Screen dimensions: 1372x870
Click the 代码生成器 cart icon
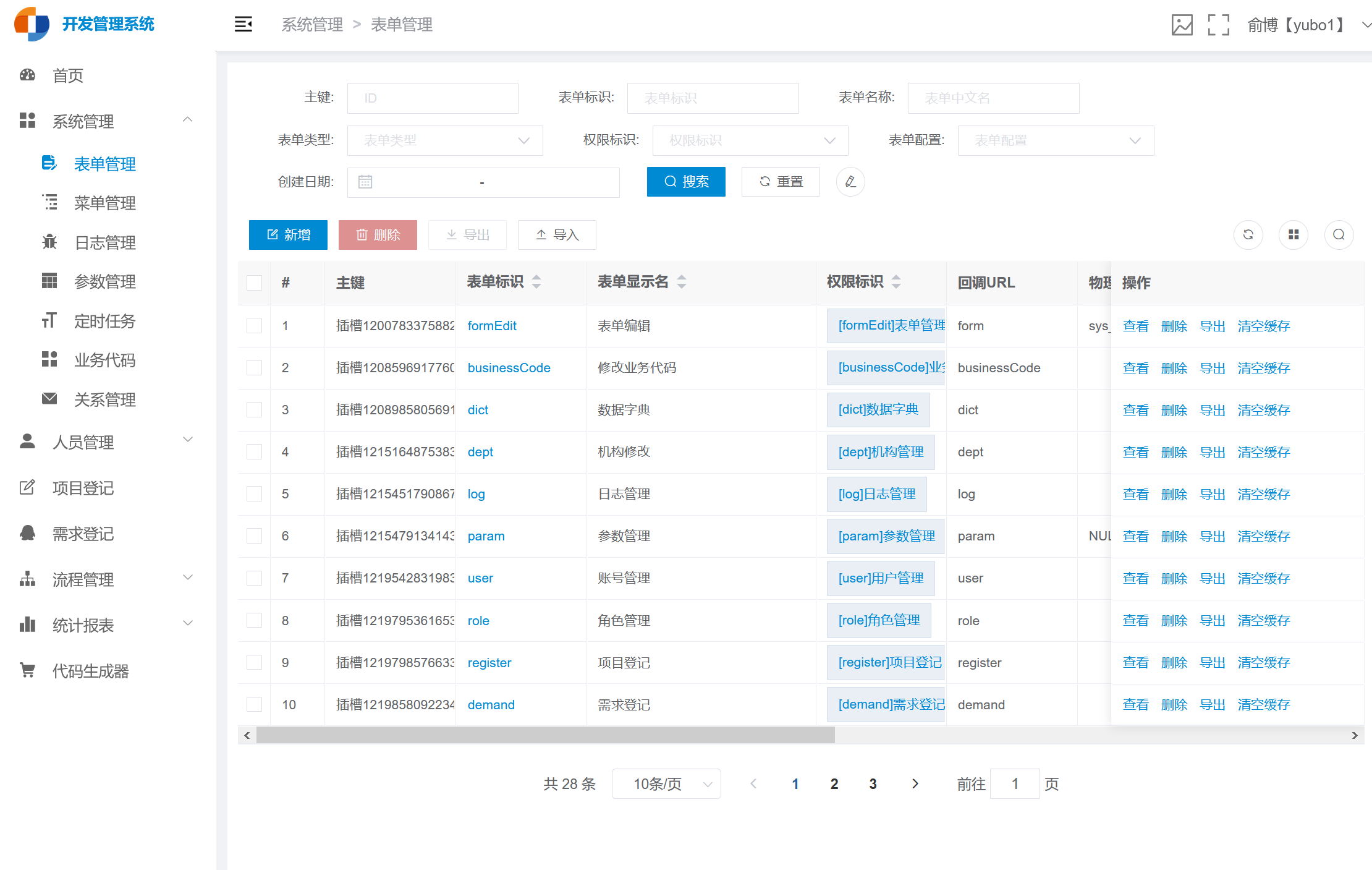pyautogui.click(x=28, y=670)
